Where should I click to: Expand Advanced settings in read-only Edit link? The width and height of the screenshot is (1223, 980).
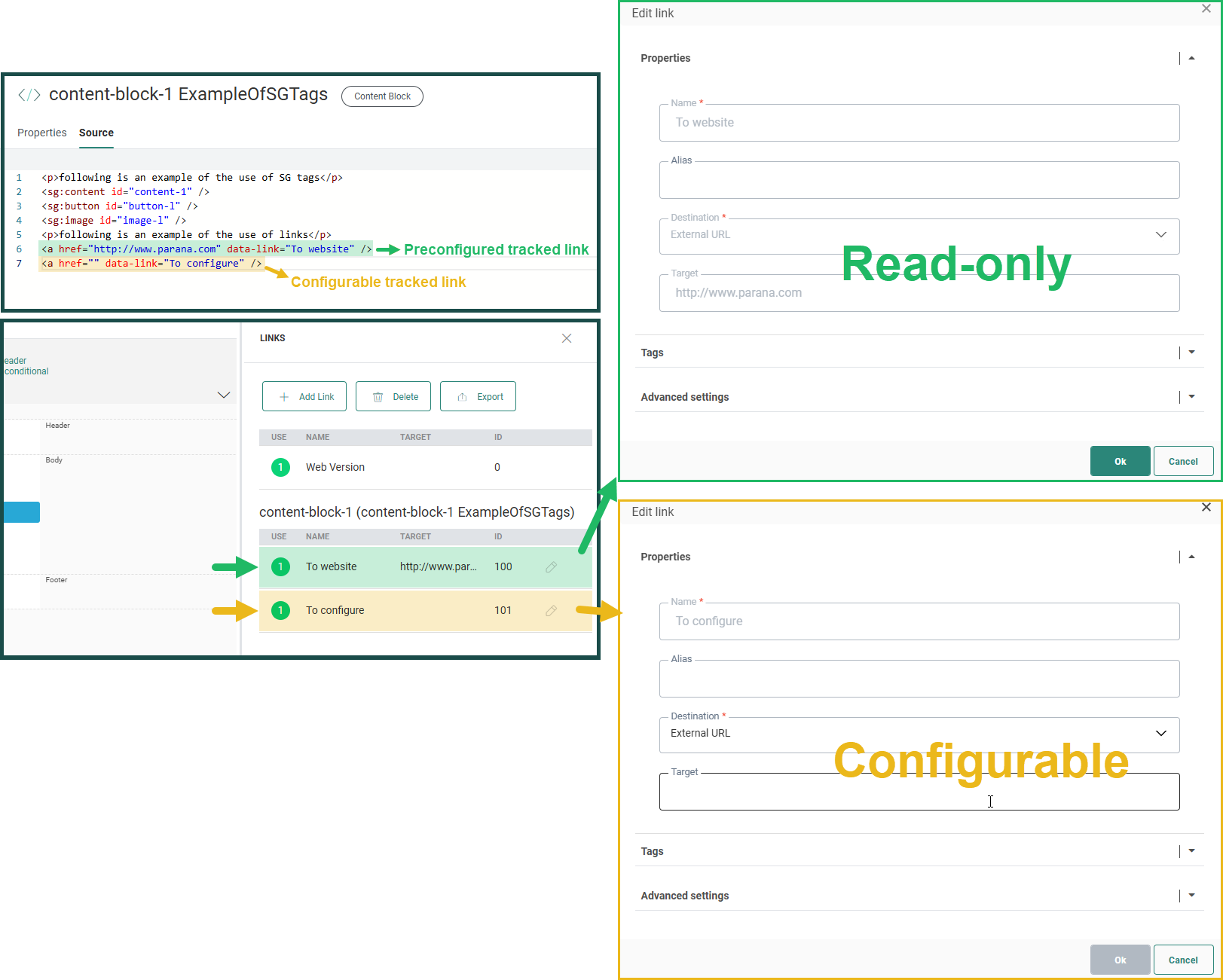click(1191, 397)
